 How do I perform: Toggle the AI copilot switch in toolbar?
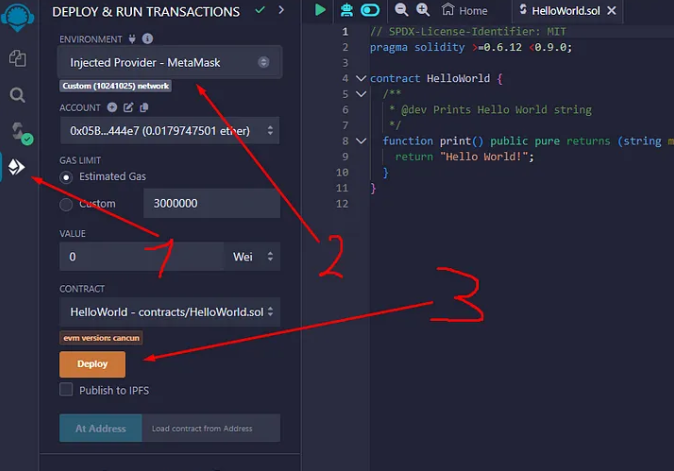click(x=370, y=10)
